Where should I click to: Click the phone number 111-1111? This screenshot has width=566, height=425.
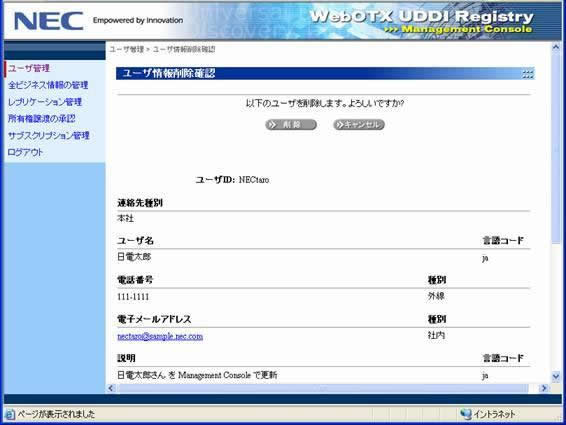[133, 297]
